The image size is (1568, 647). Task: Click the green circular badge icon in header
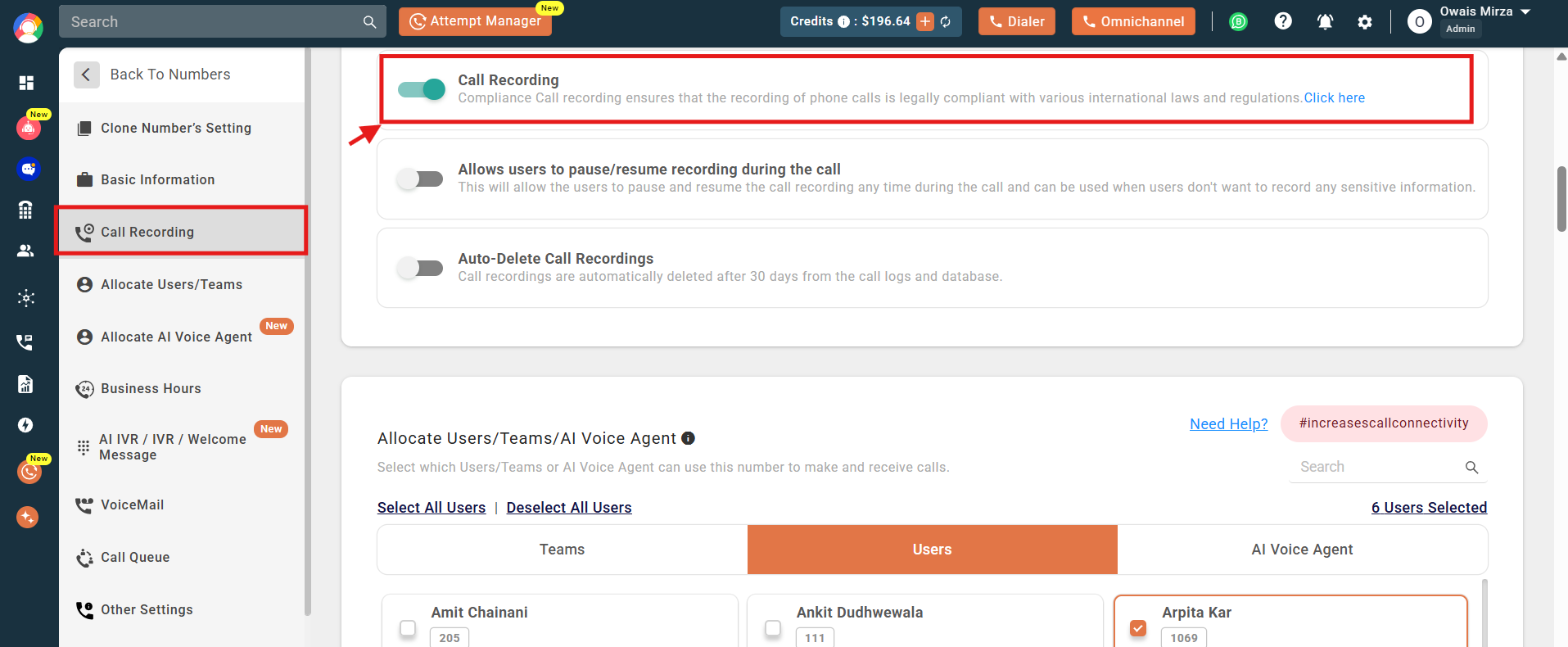1239,22
